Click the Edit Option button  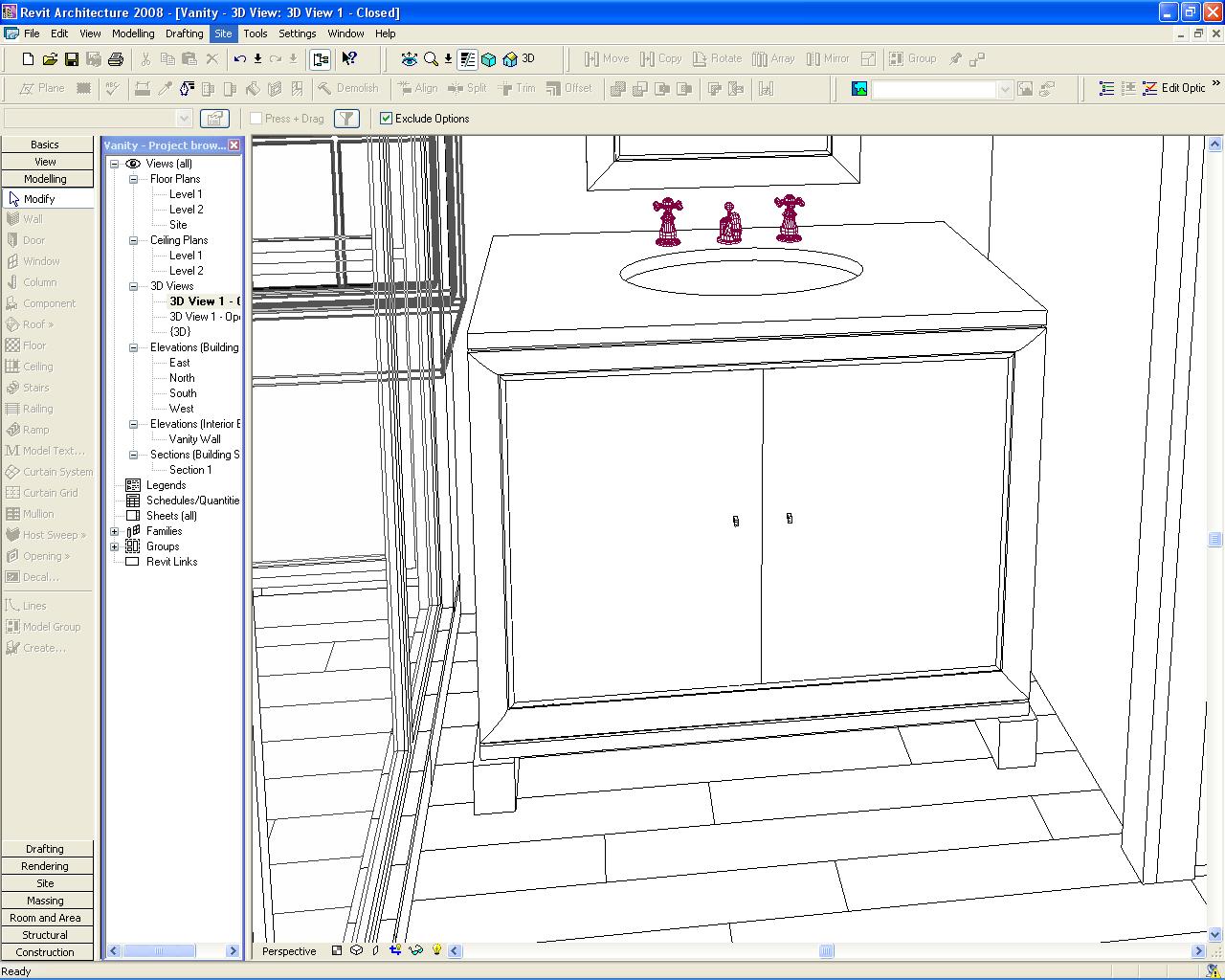click(x=1174, y=88)
